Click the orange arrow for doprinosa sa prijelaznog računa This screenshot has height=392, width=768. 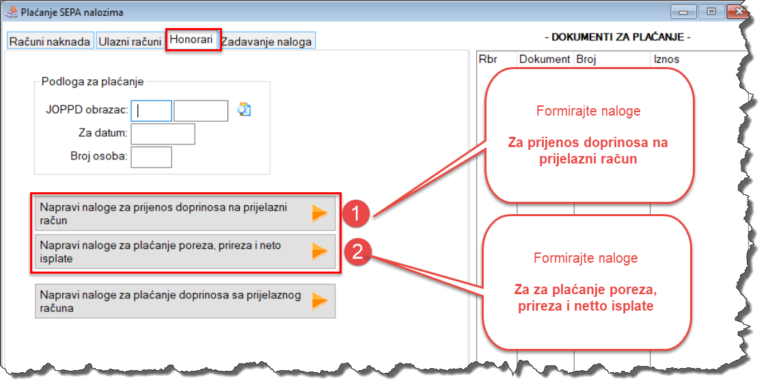(x=319, y=301)
